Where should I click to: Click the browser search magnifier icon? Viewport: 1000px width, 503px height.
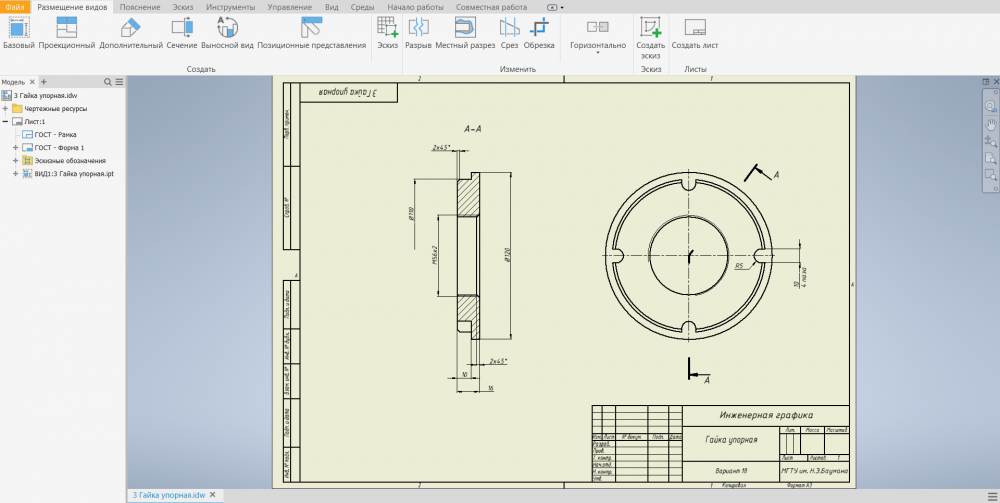[x=108, y=82]
